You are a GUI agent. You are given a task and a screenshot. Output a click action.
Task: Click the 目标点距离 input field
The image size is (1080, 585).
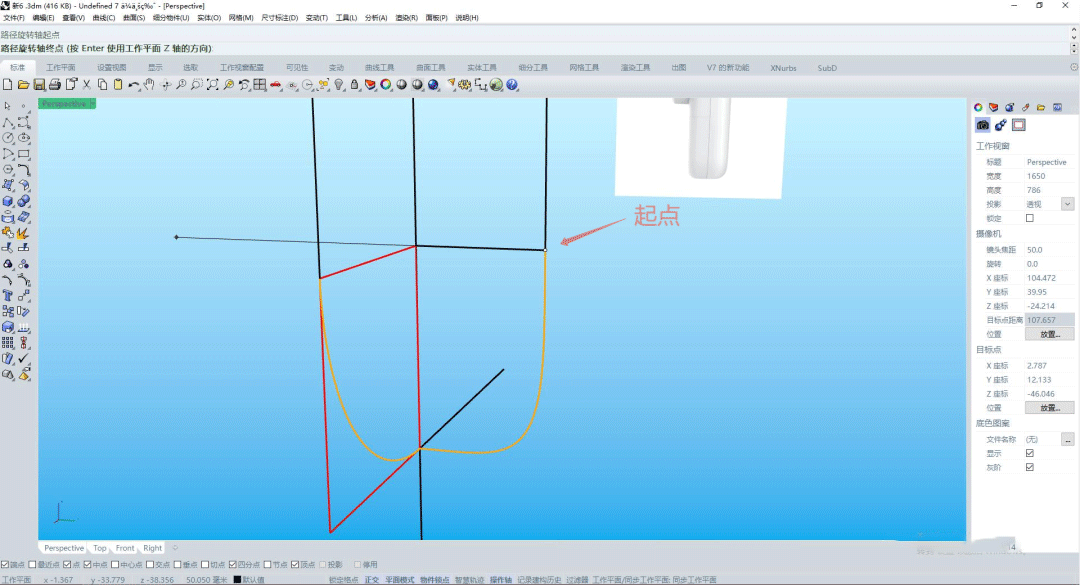(x=1049, y=320)
